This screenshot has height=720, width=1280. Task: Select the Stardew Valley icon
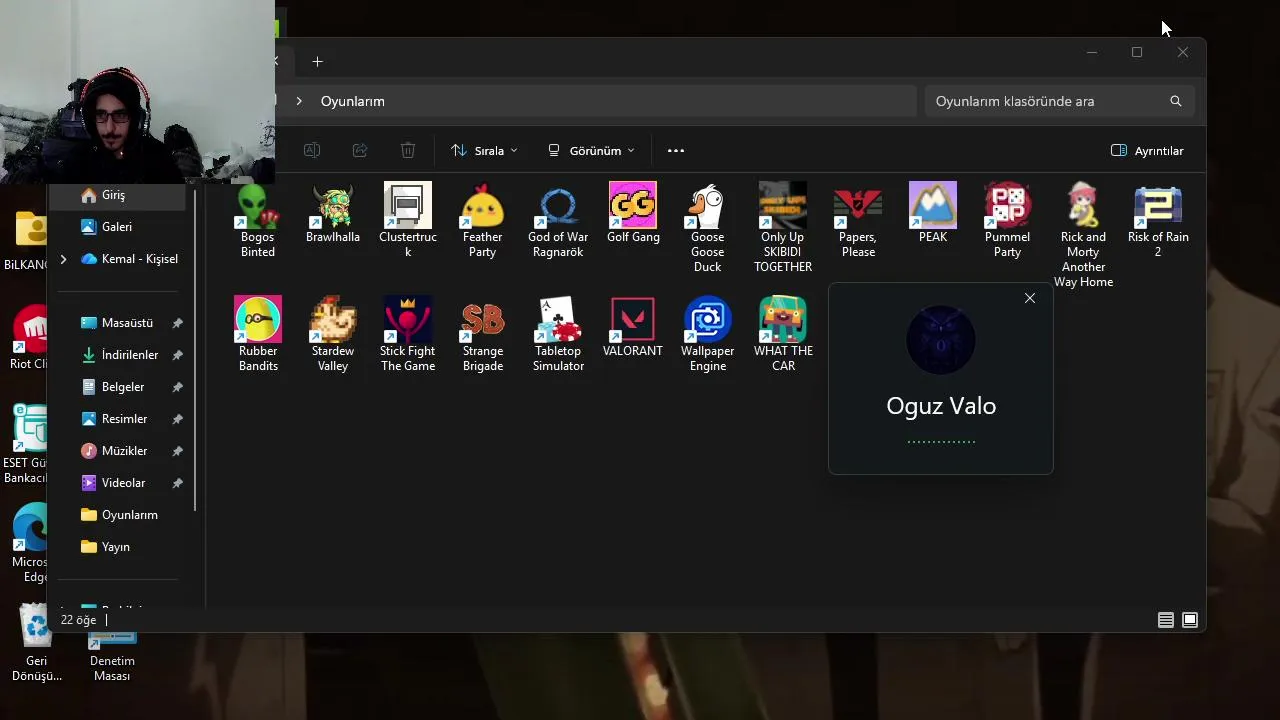333,335
